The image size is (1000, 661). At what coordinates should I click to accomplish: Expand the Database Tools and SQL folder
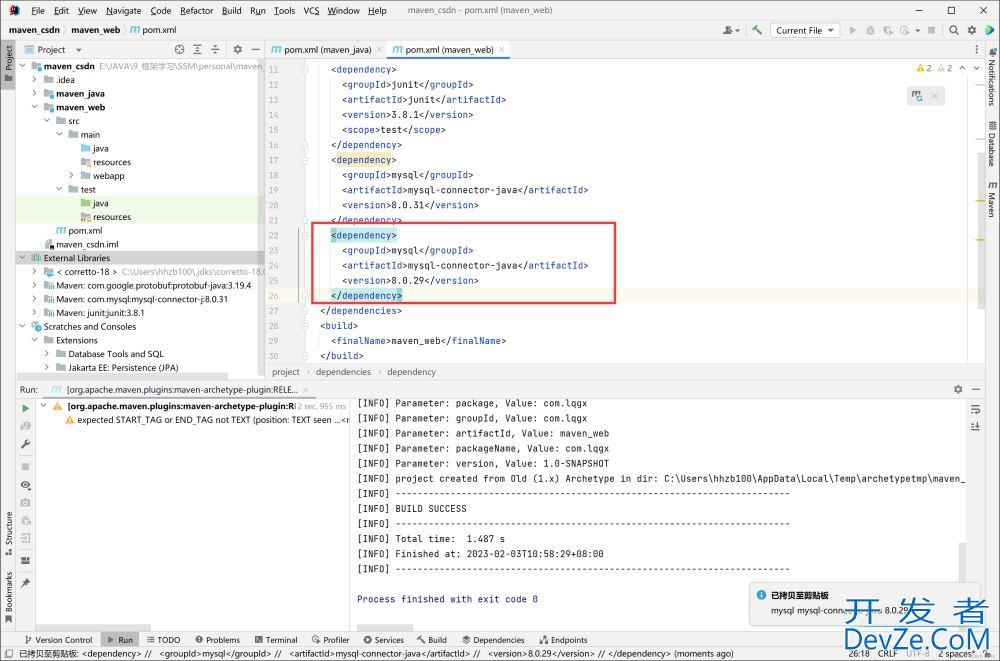47,353
